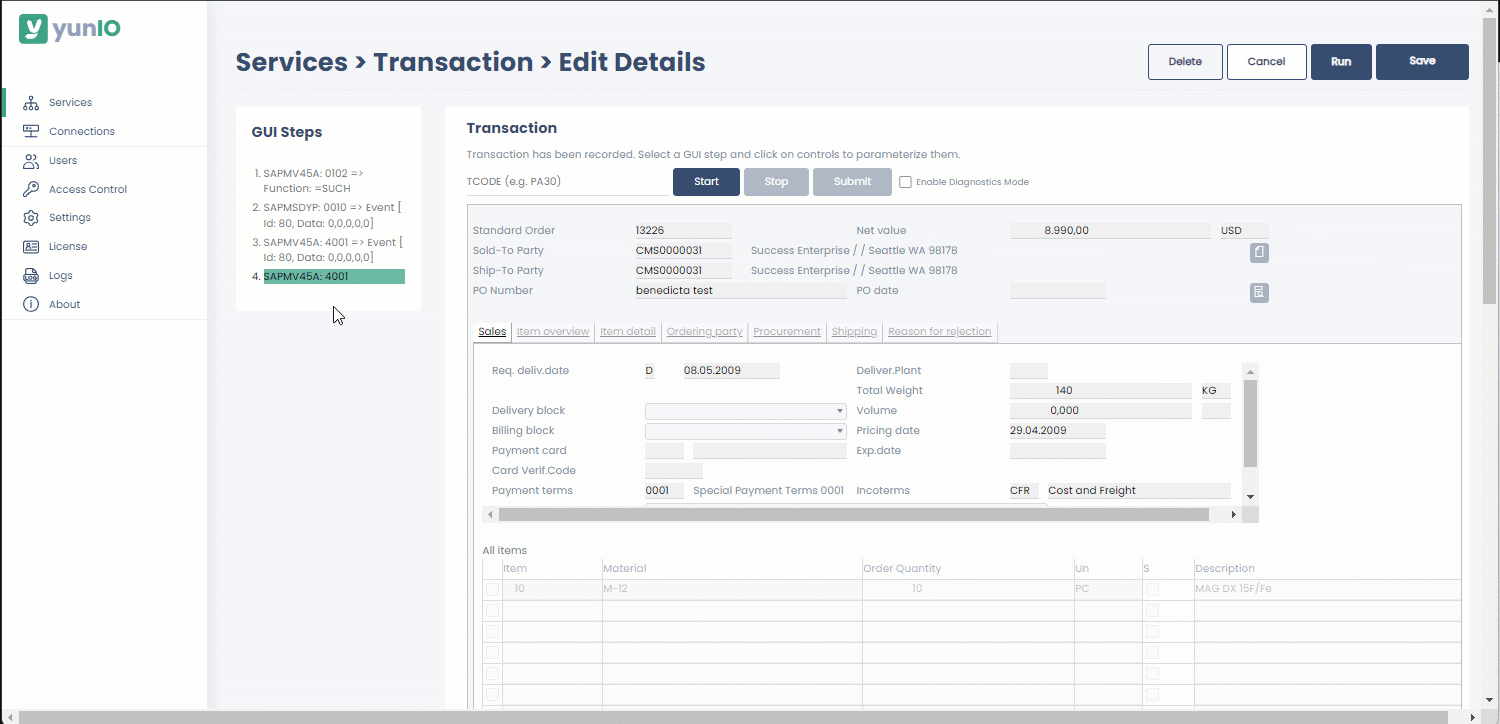This screenshot has height=724, width=1500.
Task: Click the sales panel scroll right arrow
Action: (x=1234, y=514)
